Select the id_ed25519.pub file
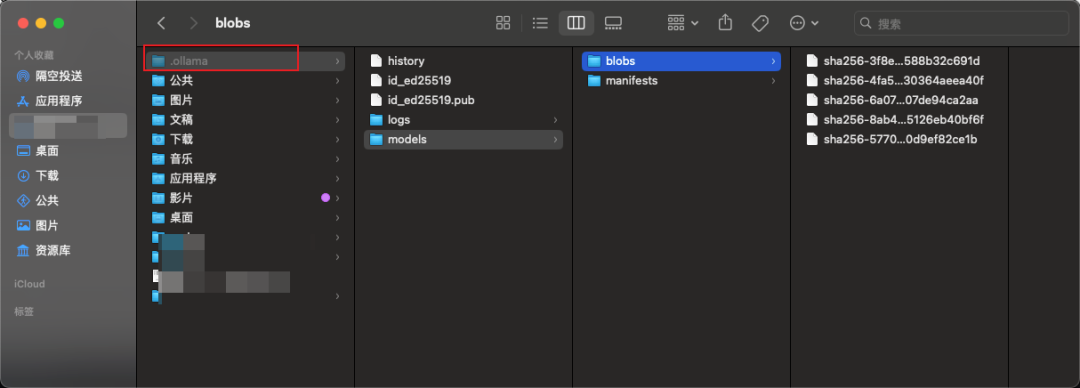 (464, 100)
